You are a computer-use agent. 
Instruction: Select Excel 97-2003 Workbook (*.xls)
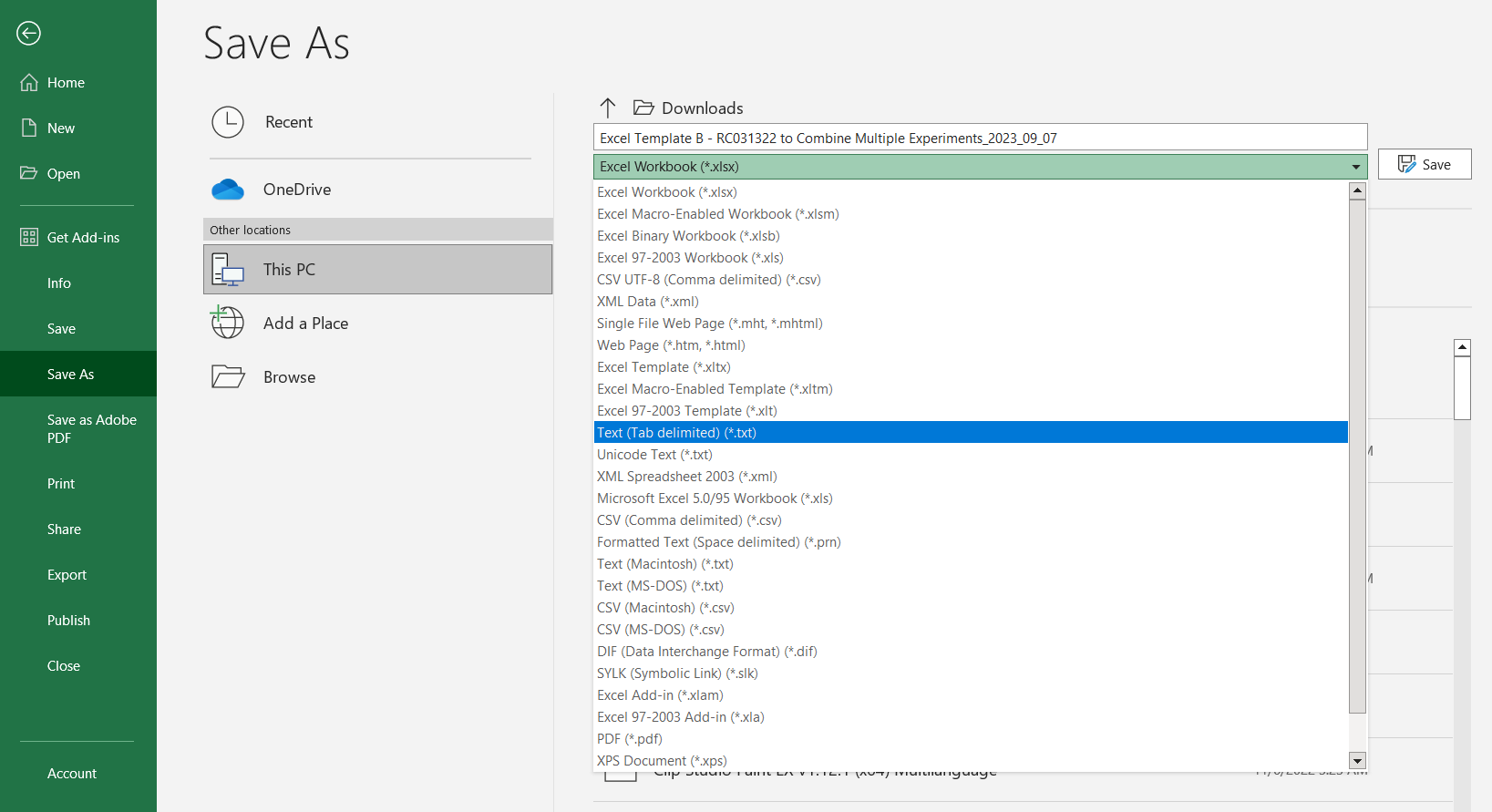(x=971, y=258)
